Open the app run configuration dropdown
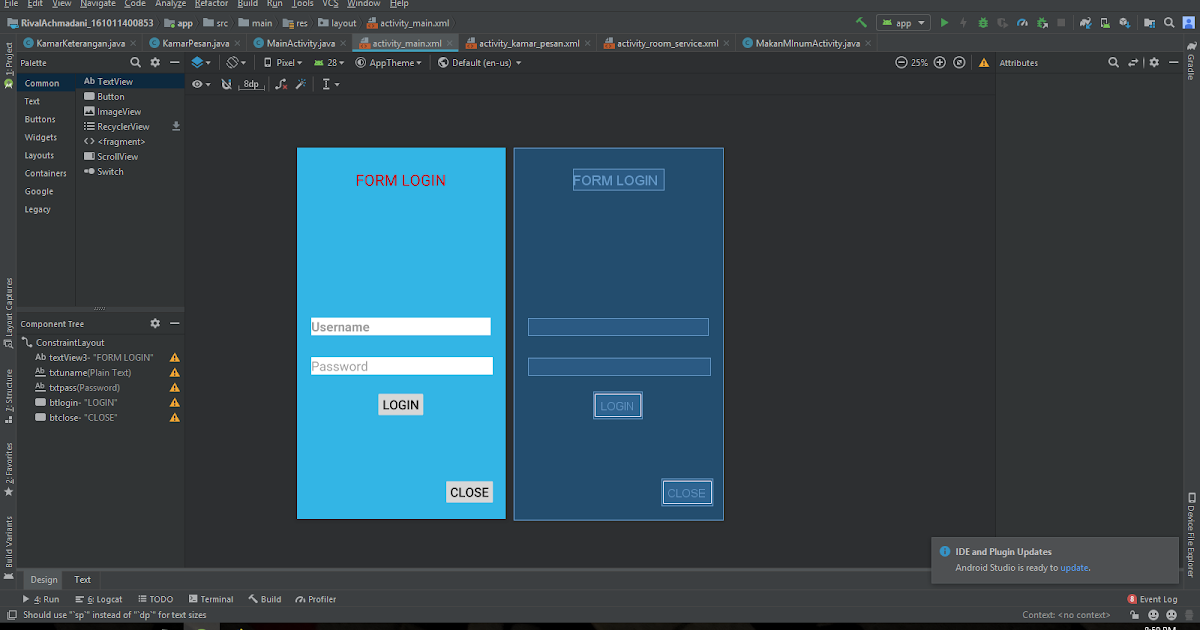The height and width of the screenshot is (630, 1200). [x=903, y=22]
